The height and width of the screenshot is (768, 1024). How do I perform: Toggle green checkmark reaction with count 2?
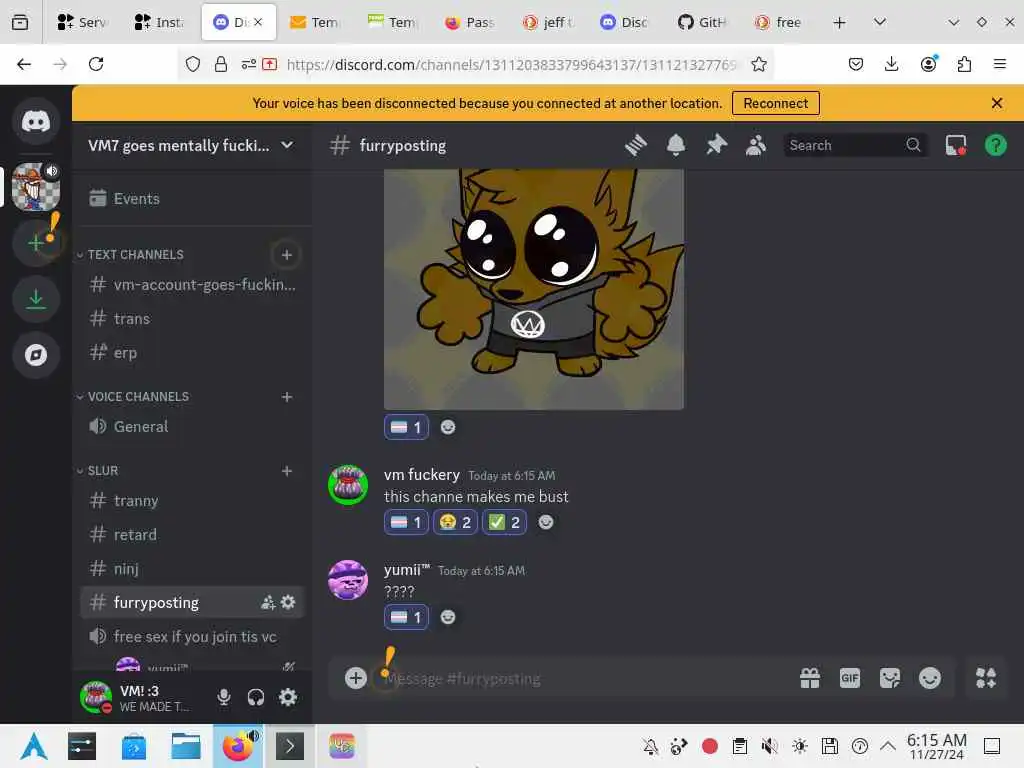(x=504, y=522)
